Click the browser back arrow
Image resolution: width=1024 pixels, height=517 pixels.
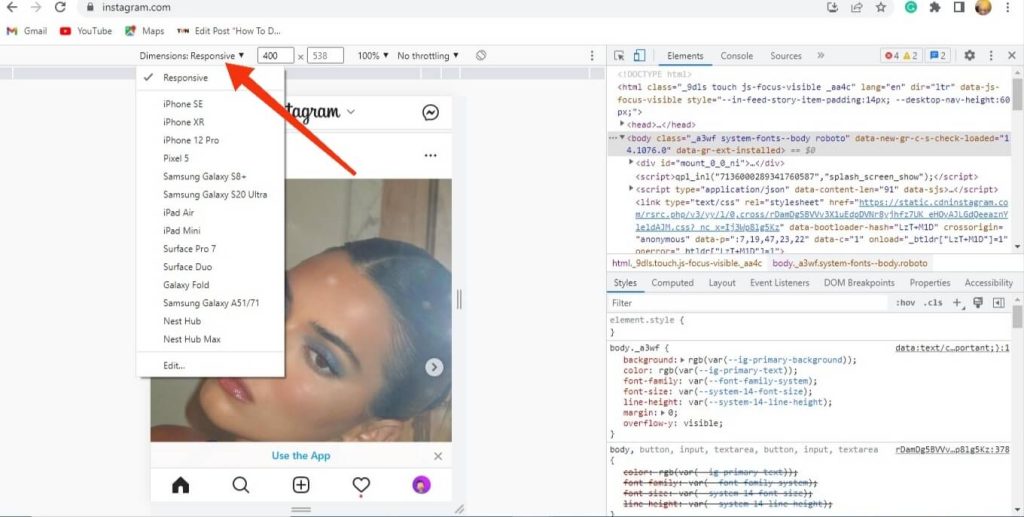pos(12,7)
